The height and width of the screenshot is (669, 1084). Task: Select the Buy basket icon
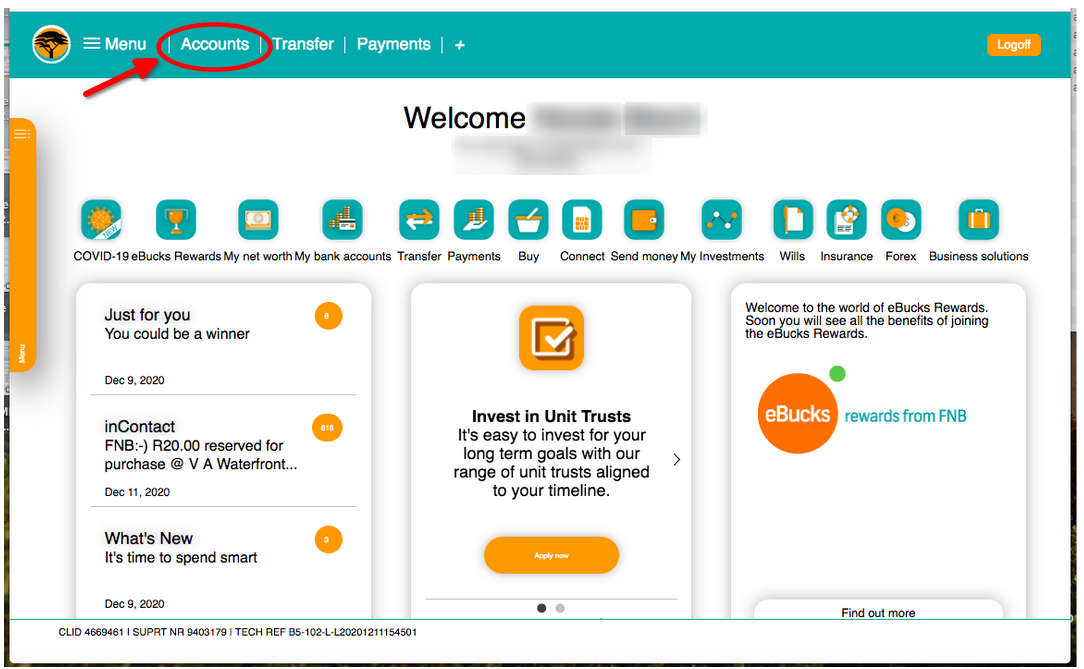[528, 220]
